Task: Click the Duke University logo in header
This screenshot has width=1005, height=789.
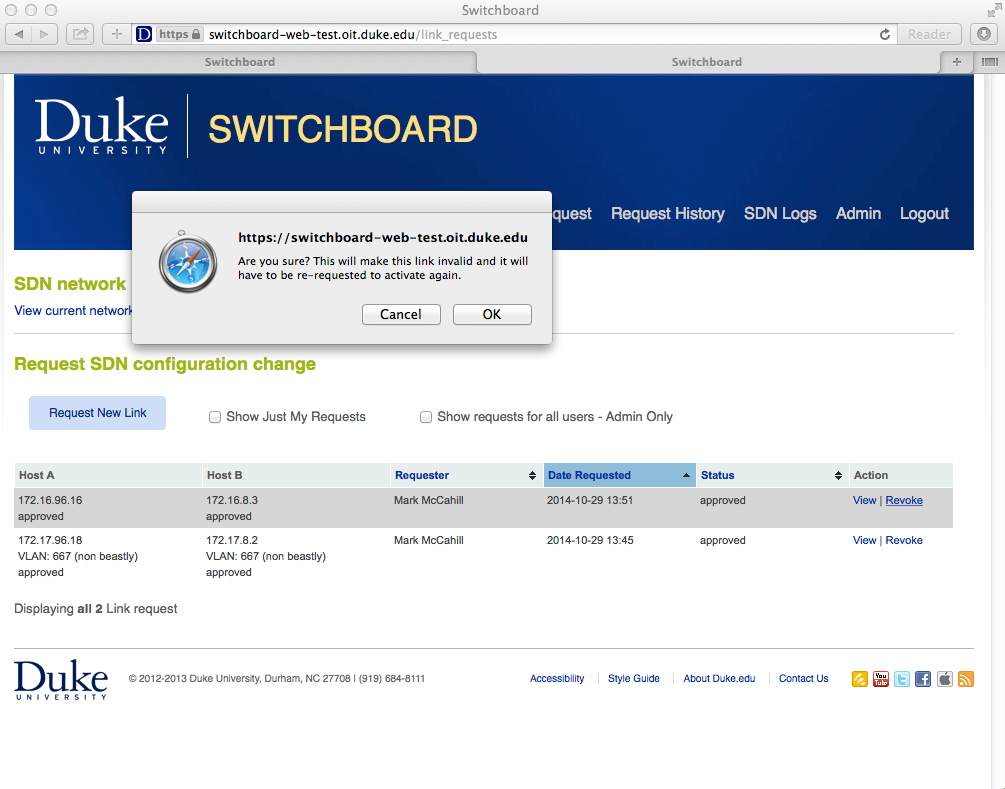Action: point(102,126)
